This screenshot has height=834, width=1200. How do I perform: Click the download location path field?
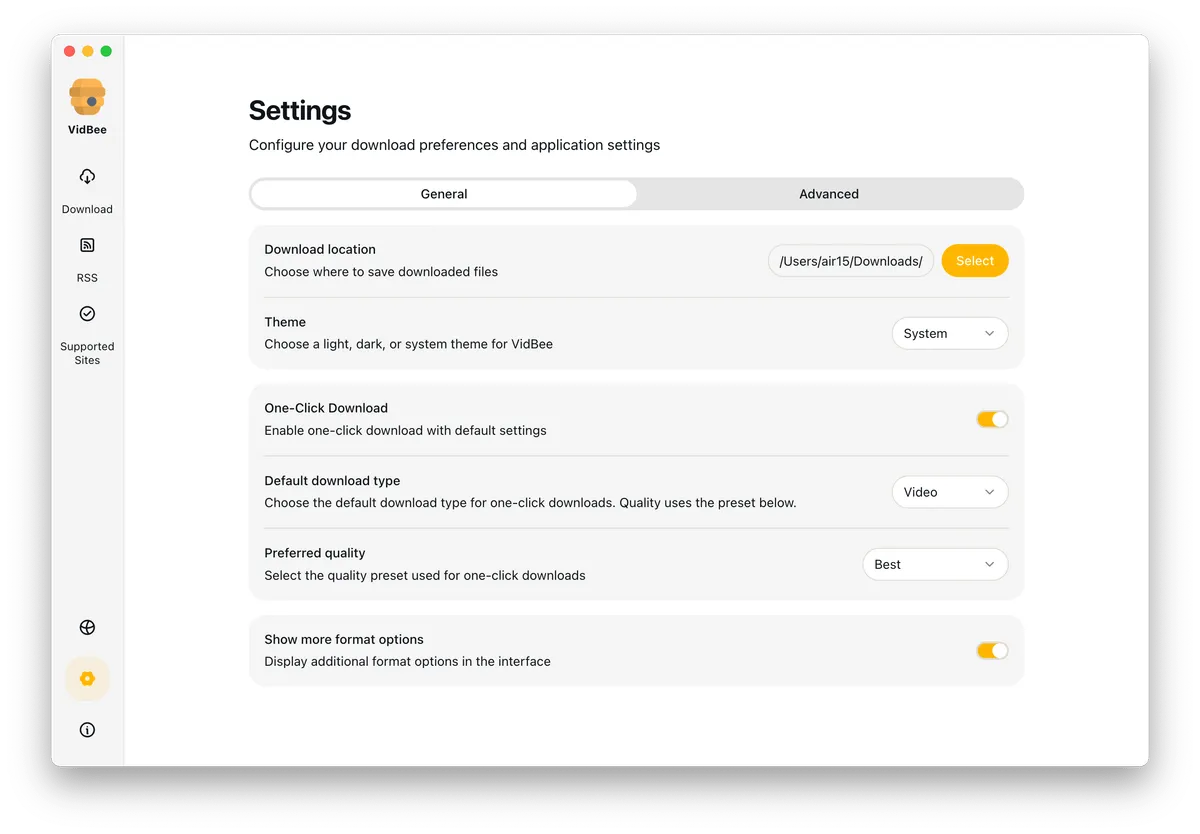tap(850, 260)
